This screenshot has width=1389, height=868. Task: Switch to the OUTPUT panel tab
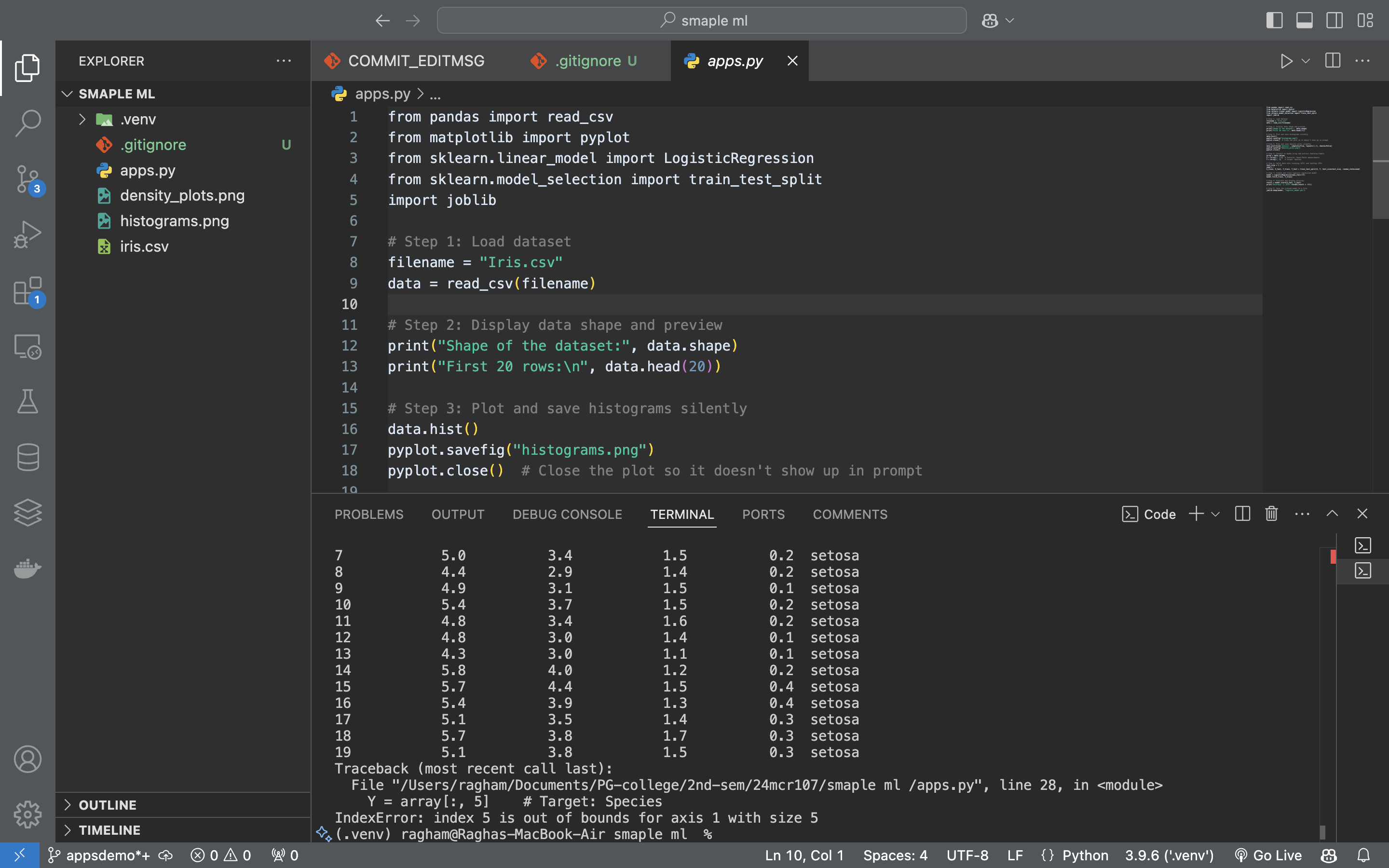point(458,515)
